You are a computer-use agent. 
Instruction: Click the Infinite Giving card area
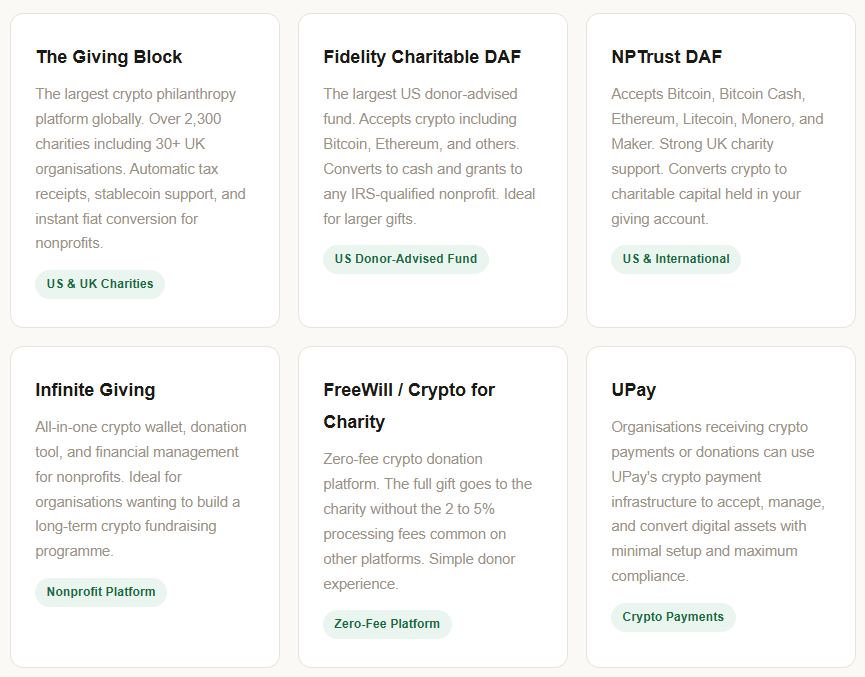point(144,500)
